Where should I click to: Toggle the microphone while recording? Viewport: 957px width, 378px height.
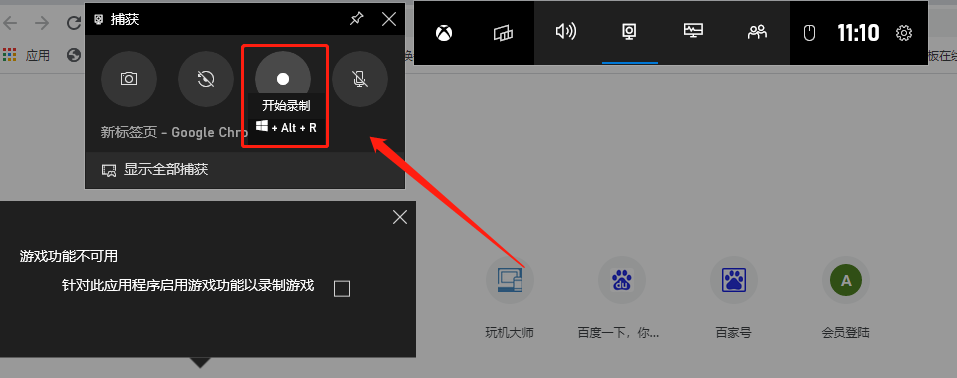click(x=360, y=79)
